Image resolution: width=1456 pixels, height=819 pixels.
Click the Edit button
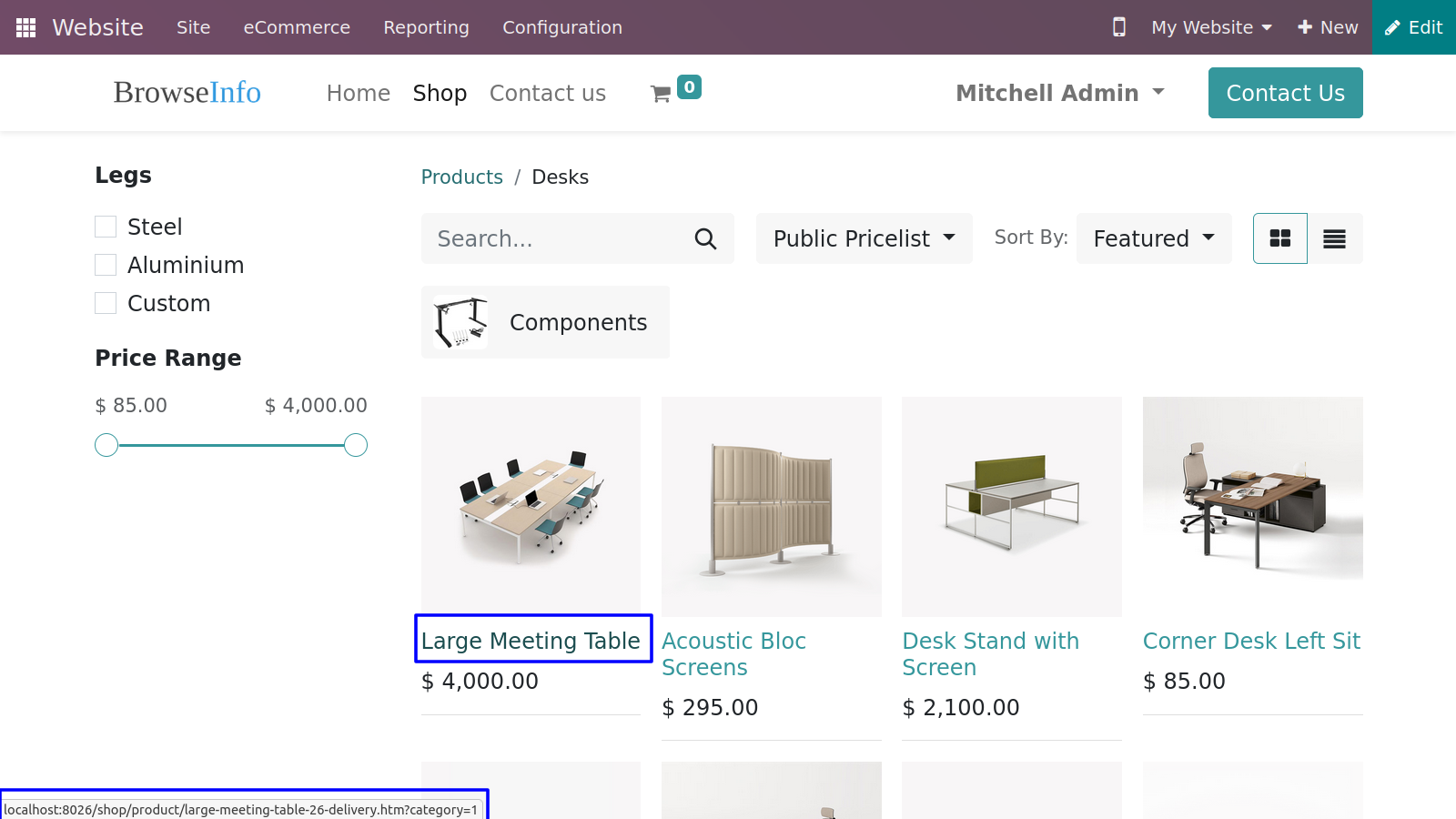pos(1414,27)
